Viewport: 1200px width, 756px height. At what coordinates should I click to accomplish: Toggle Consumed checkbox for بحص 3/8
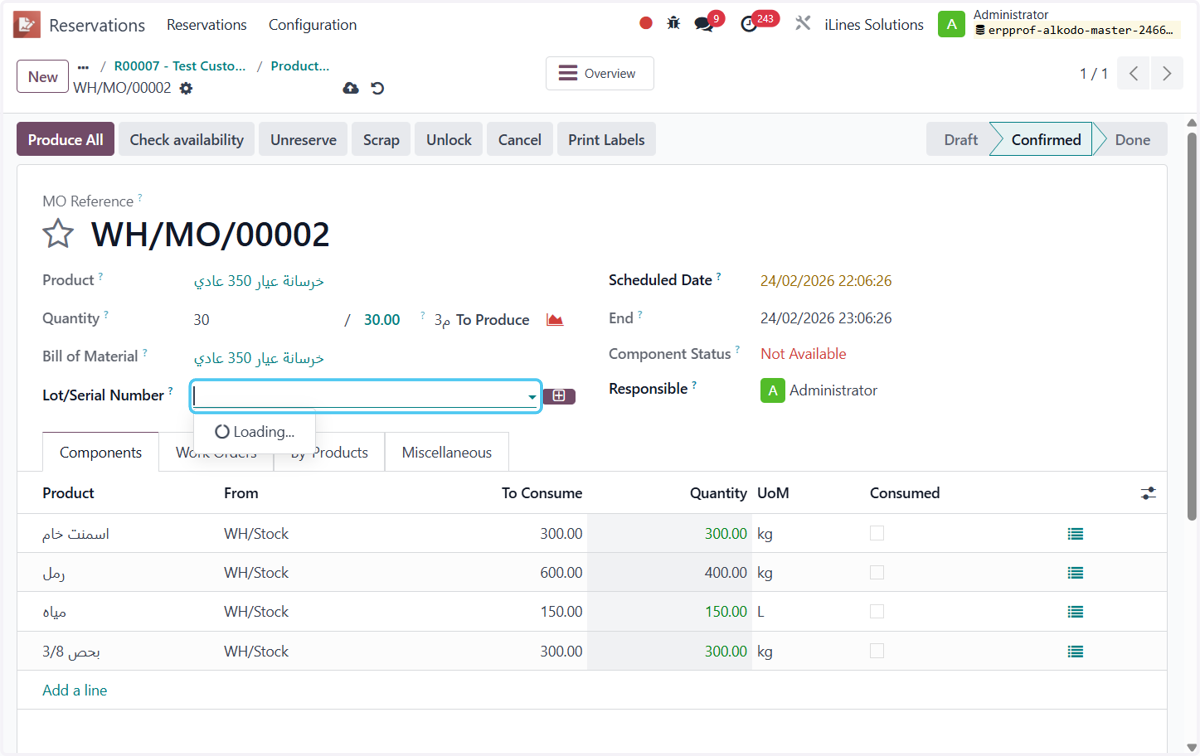(x=877, y=650)
